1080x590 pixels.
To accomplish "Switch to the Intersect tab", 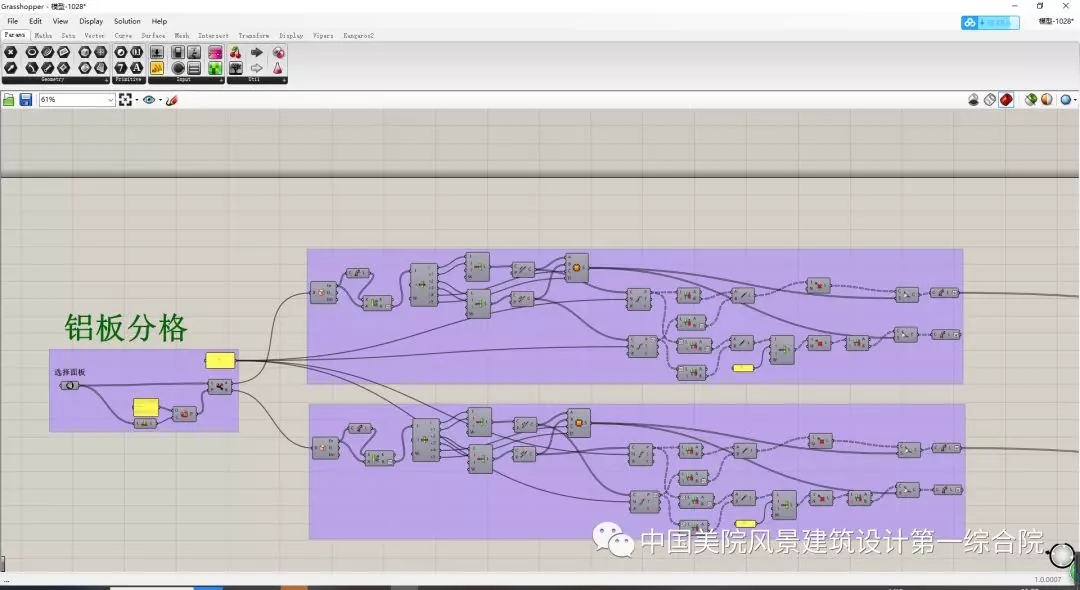I will click(214, 35).
